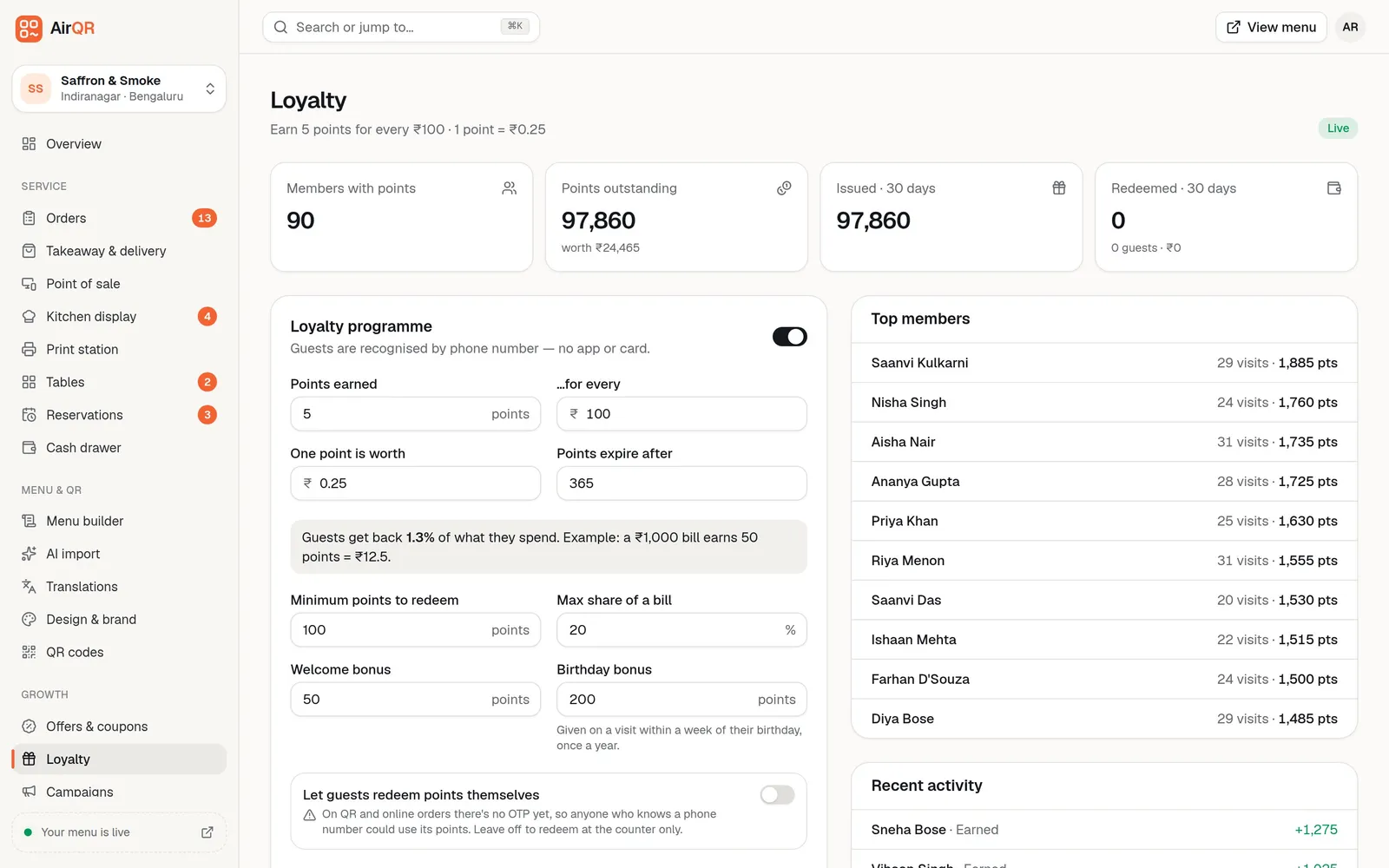Focus the Search or jump to field

pos(401,27)
